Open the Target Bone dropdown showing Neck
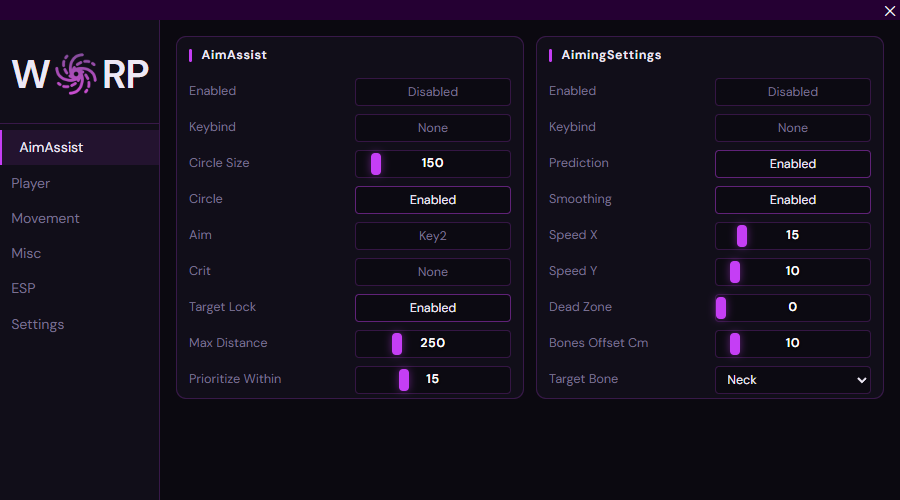This screenshot has width=900, height=500. pos(792,380)
